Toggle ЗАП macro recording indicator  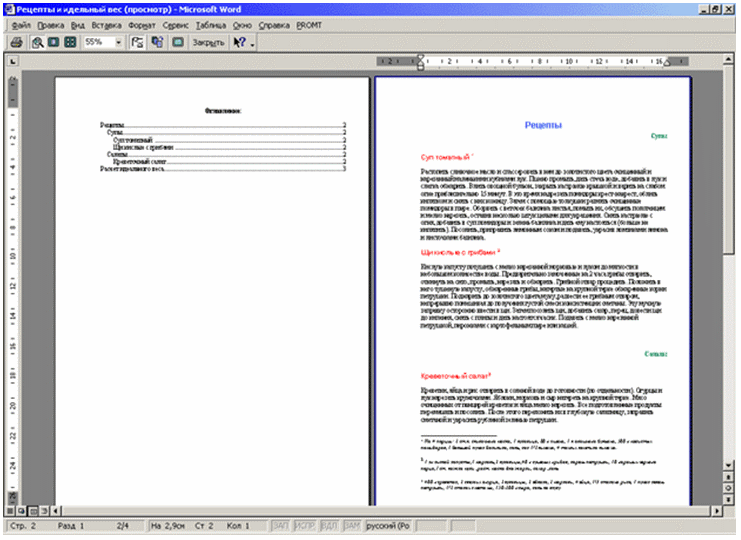click(x=280, y=526)
